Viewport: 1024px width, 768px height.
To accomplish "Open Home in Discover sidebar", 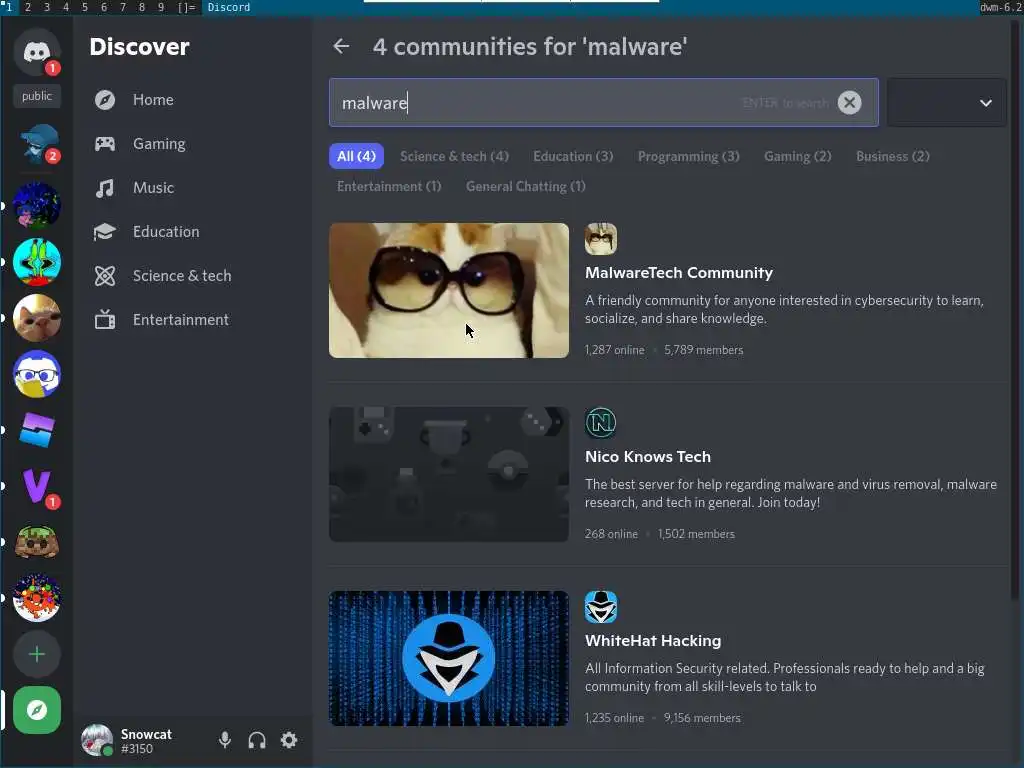I will click(x=193, y=100).
